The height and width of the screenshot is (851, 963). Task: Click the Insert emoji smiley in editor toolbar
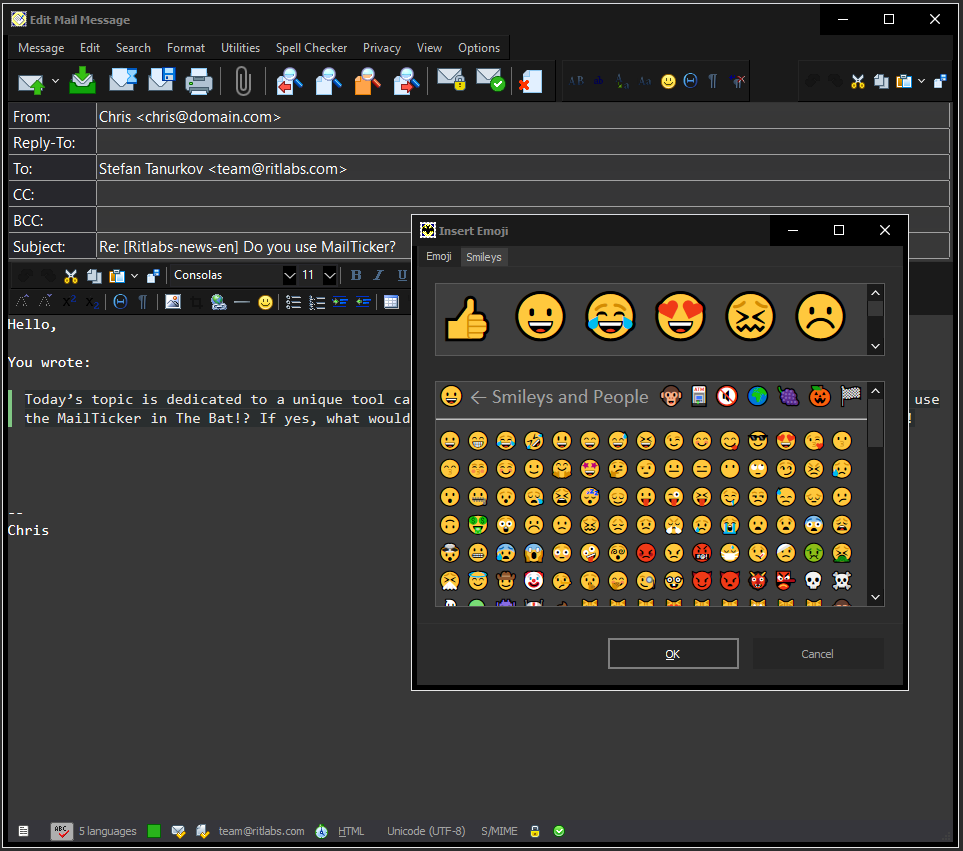265,302
